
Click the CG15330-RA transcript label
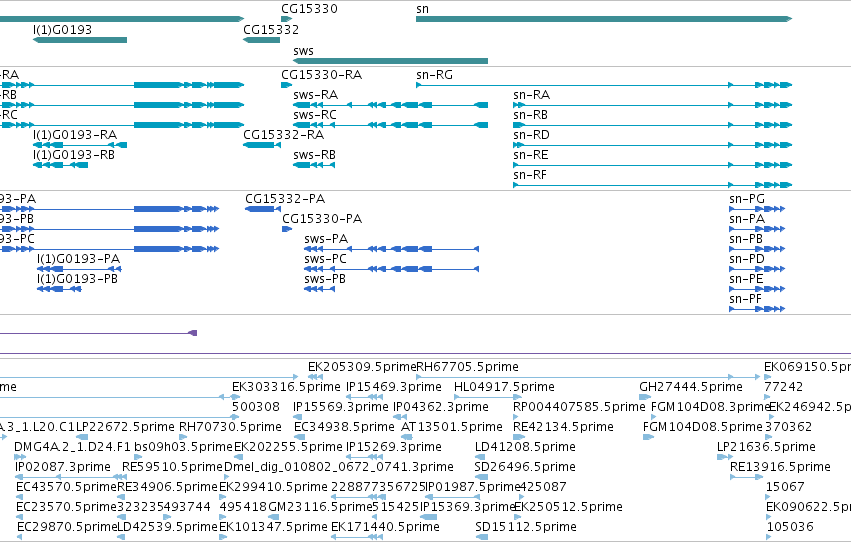321,75
